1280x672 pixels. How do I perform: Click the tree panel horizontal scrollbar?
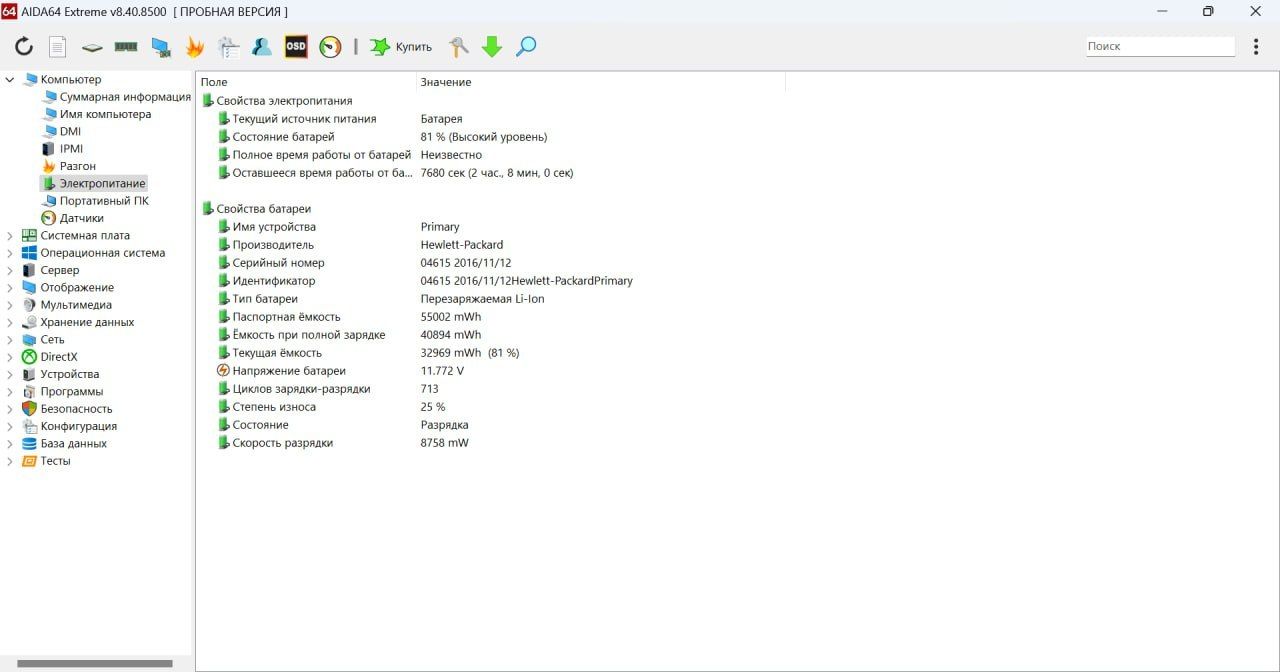click(95, 664)
